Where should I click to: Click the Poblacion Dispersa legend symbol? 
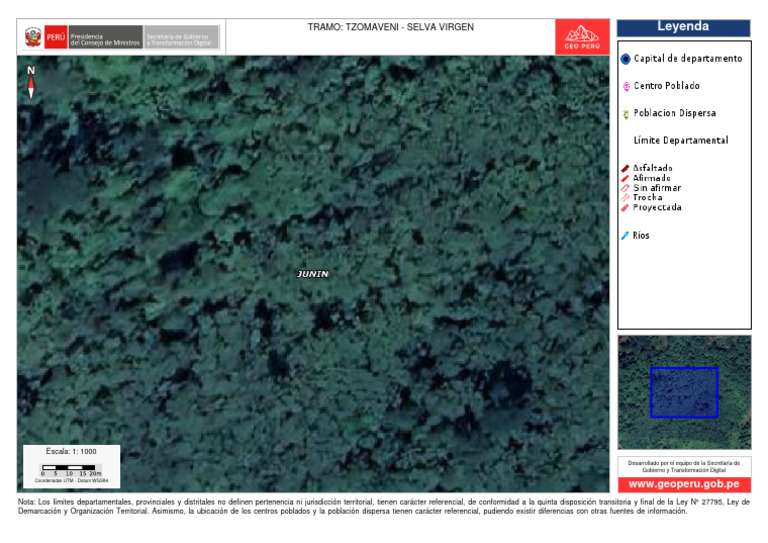tap(625, 114)
